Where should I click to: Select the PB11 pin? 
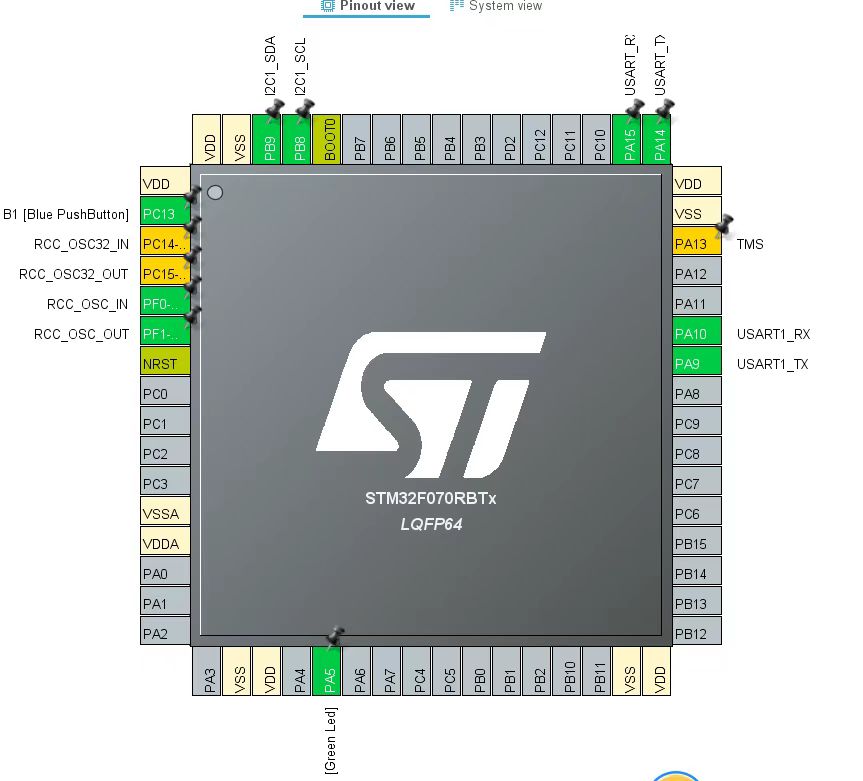click(x=597, y=671)
